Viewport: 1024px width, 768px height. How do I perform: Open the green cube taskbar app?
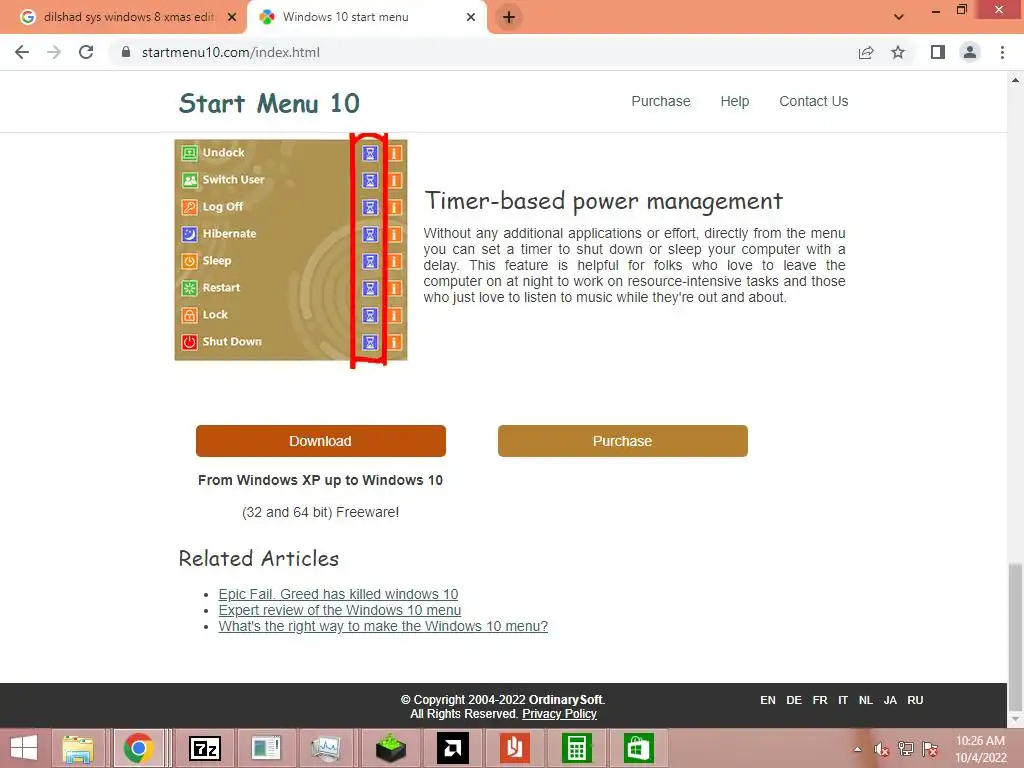(x=391, y=748)
